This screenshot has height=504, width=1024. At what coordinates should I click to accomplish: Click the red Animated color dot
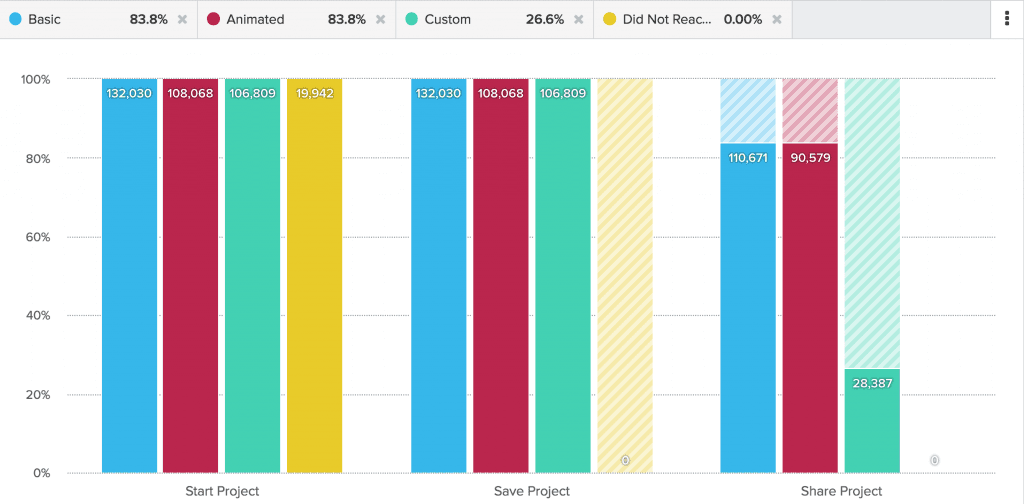click(x=213, y=19)
